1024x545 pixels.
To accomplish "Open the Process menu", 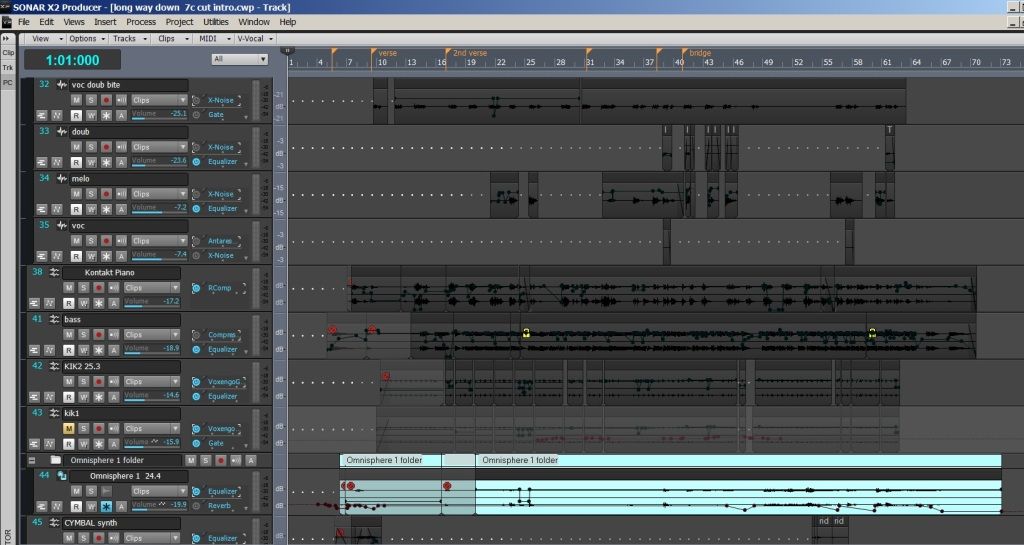I will [x=141, y=21].
